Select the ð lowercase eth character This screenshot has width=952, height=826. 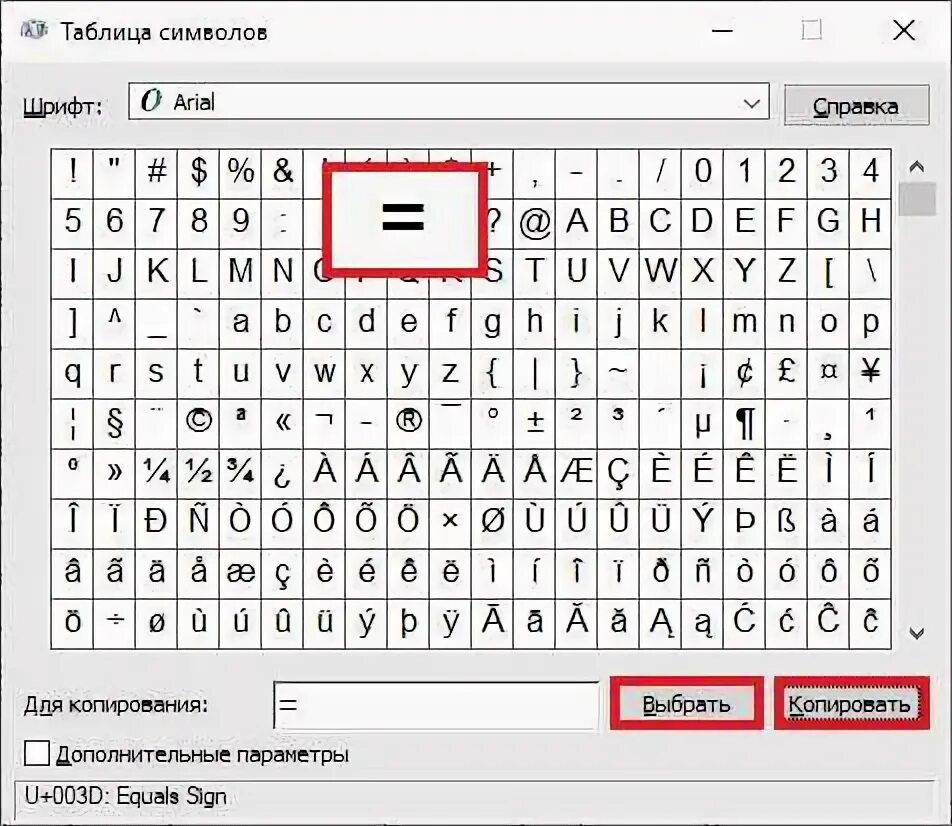tap(661, 574)
